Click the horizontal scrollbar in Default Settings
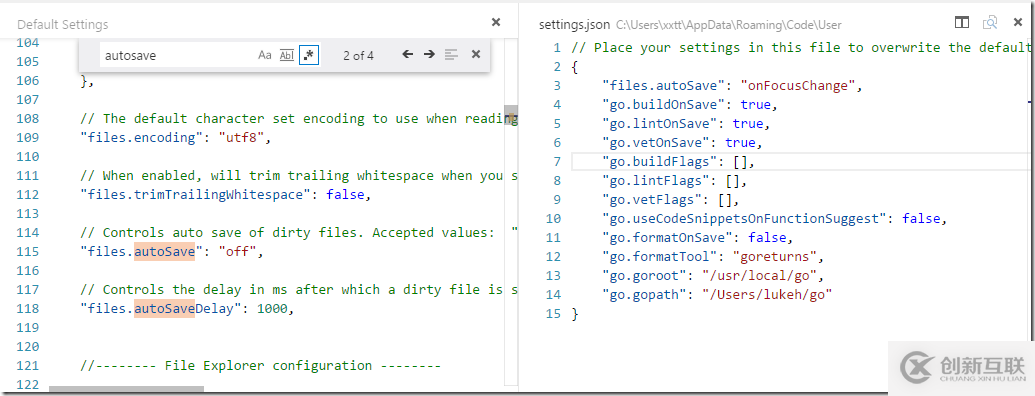 [126, 389]
